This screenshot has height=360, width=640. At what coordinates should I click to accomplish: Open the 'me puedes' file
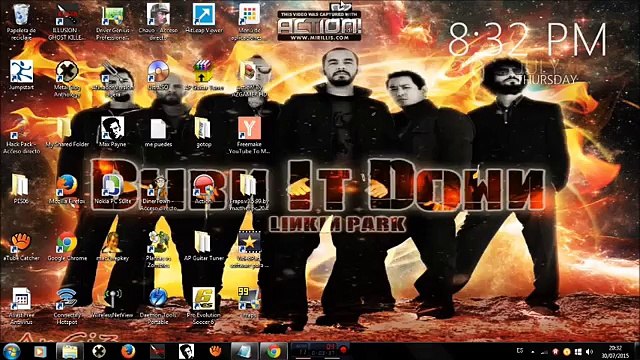[158, 133]
